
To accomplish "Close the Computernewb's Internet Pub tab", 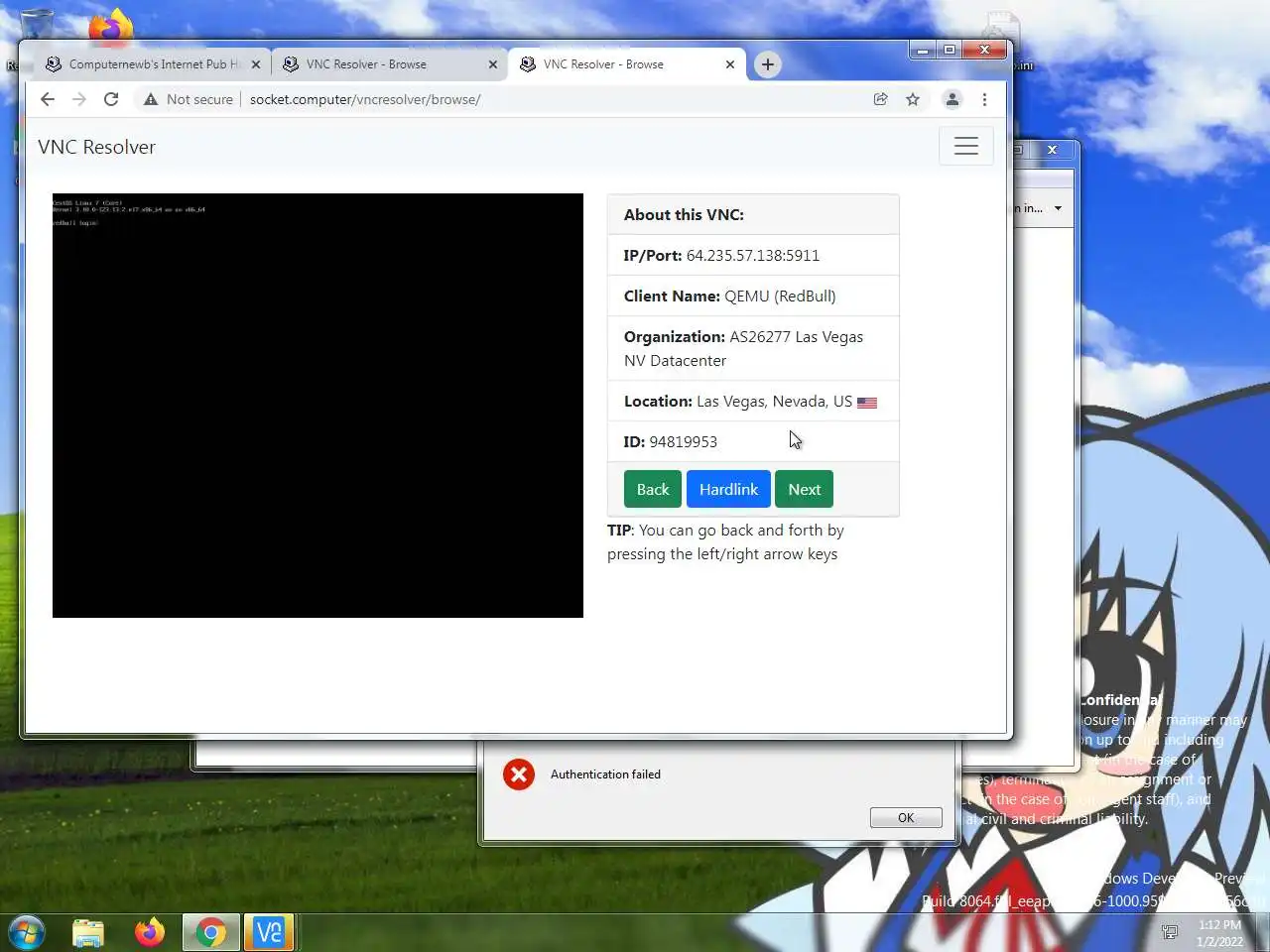I will [255, 64].
